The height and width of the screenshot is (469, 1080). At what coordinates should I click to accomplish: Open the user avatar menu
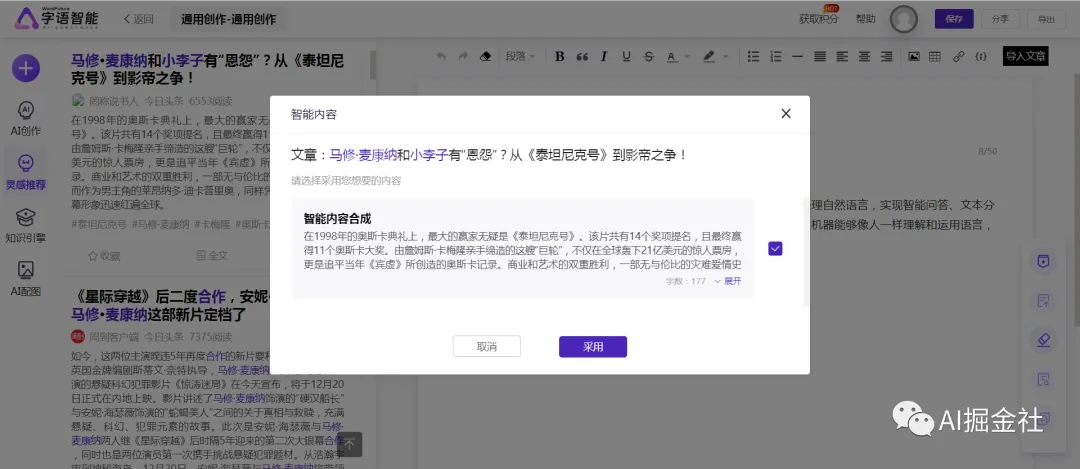coord(904,19)
